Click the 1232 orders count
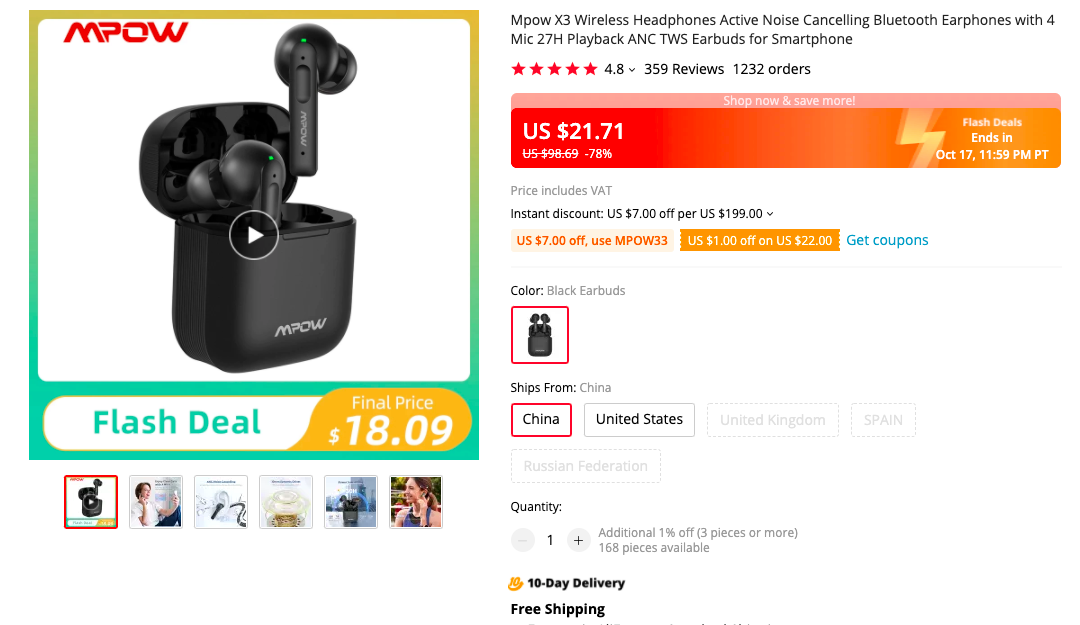The image size is (1080, 625). (771, 69)
